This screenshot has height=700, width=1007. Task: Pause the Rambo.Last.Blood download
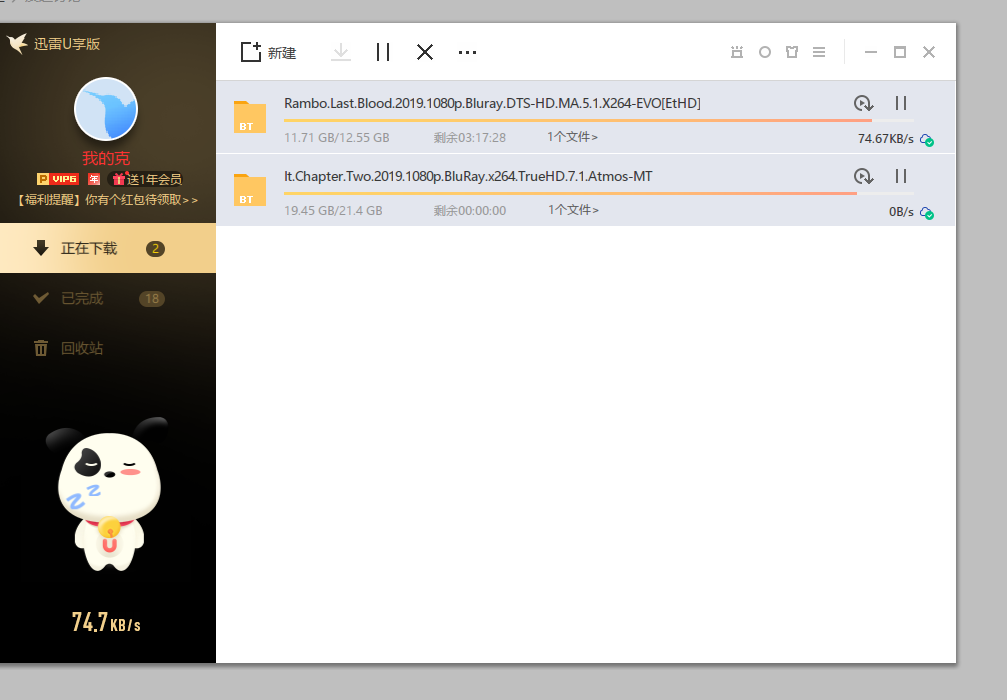[x=900, y=103]
